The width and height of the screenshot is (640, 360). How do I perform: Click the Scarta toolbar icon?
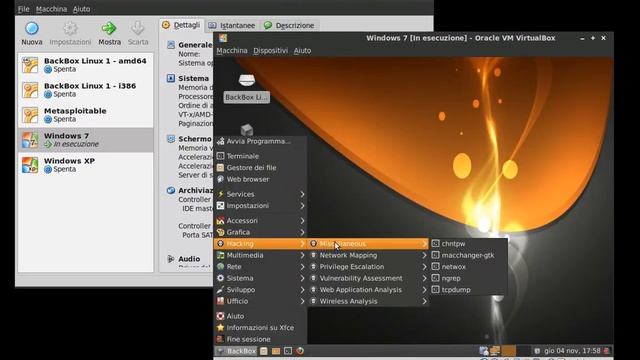click(138, 29)
